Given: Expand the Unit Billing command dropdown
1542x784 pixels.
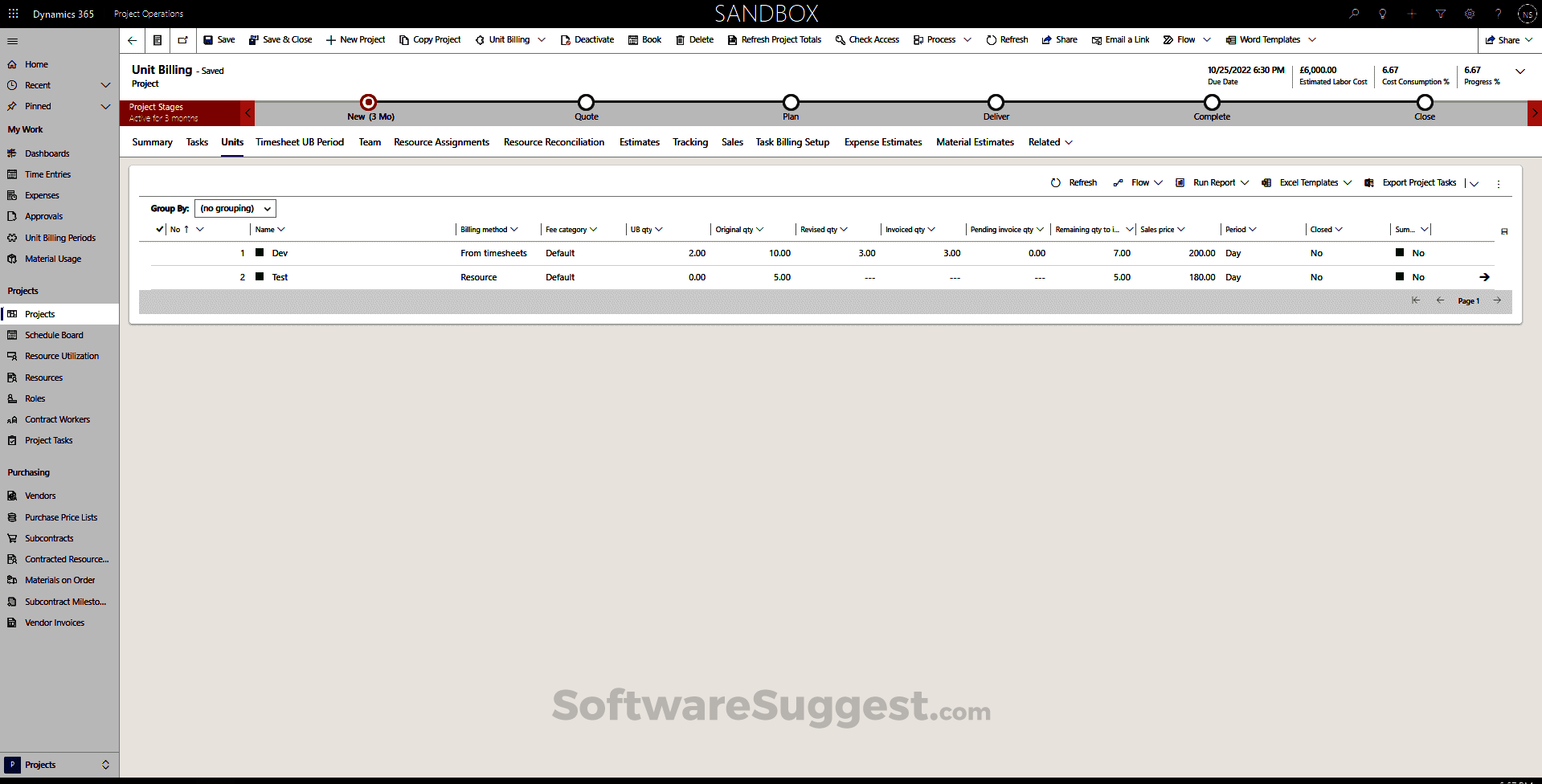Looking at the screenshot, I should 542,39.
